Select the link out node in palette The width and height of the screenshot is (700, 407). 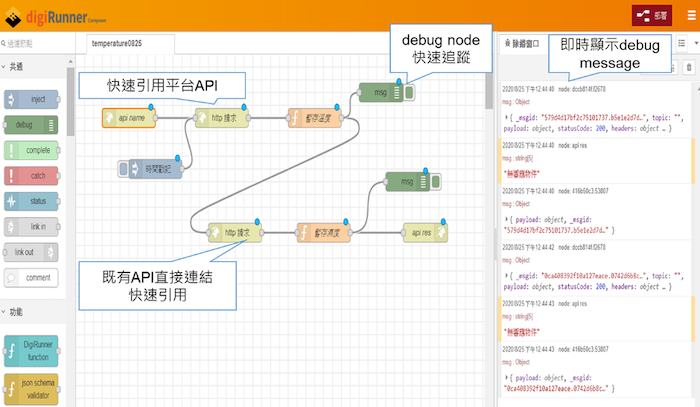[x=31, y=252]
